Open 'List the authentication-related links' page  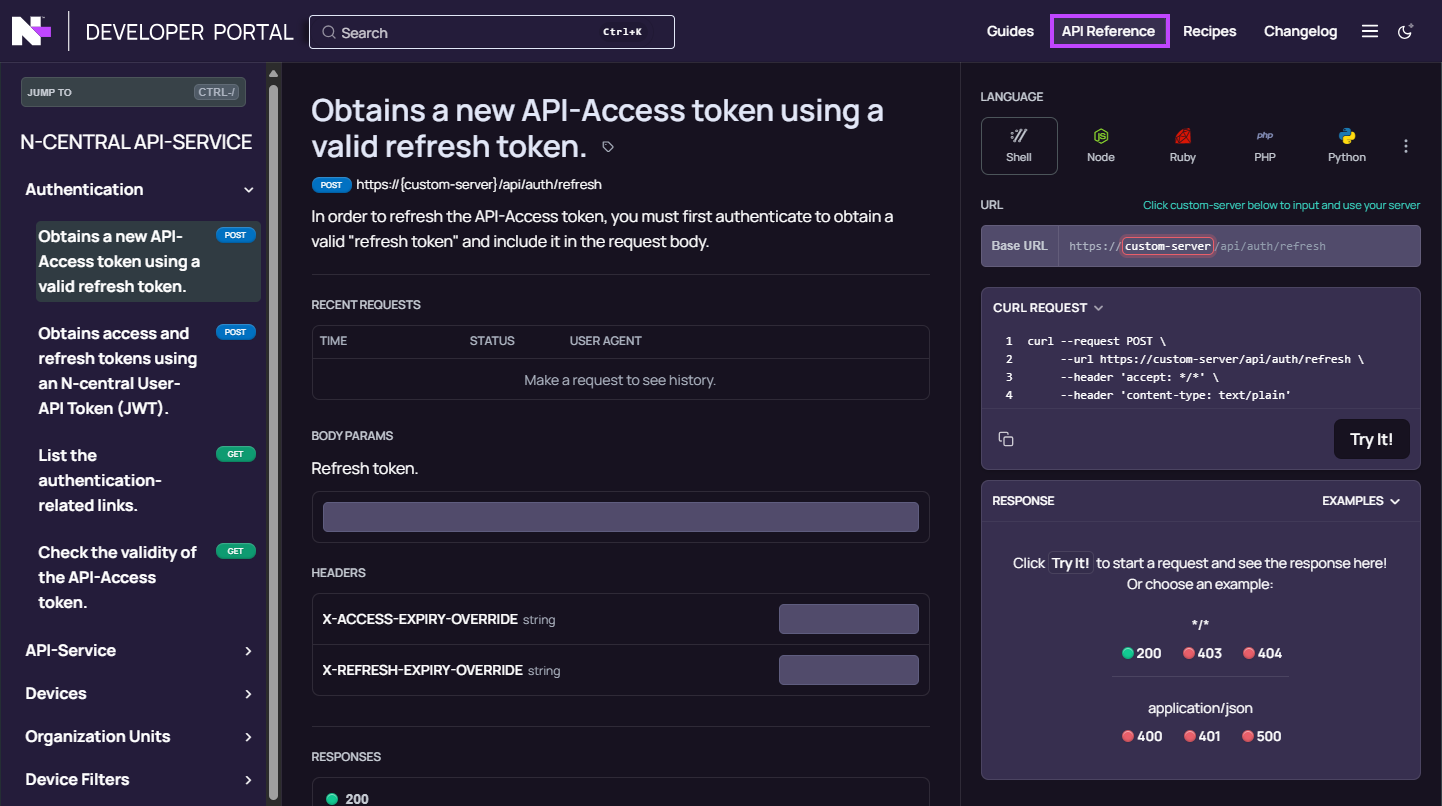[x=148, y=481]
